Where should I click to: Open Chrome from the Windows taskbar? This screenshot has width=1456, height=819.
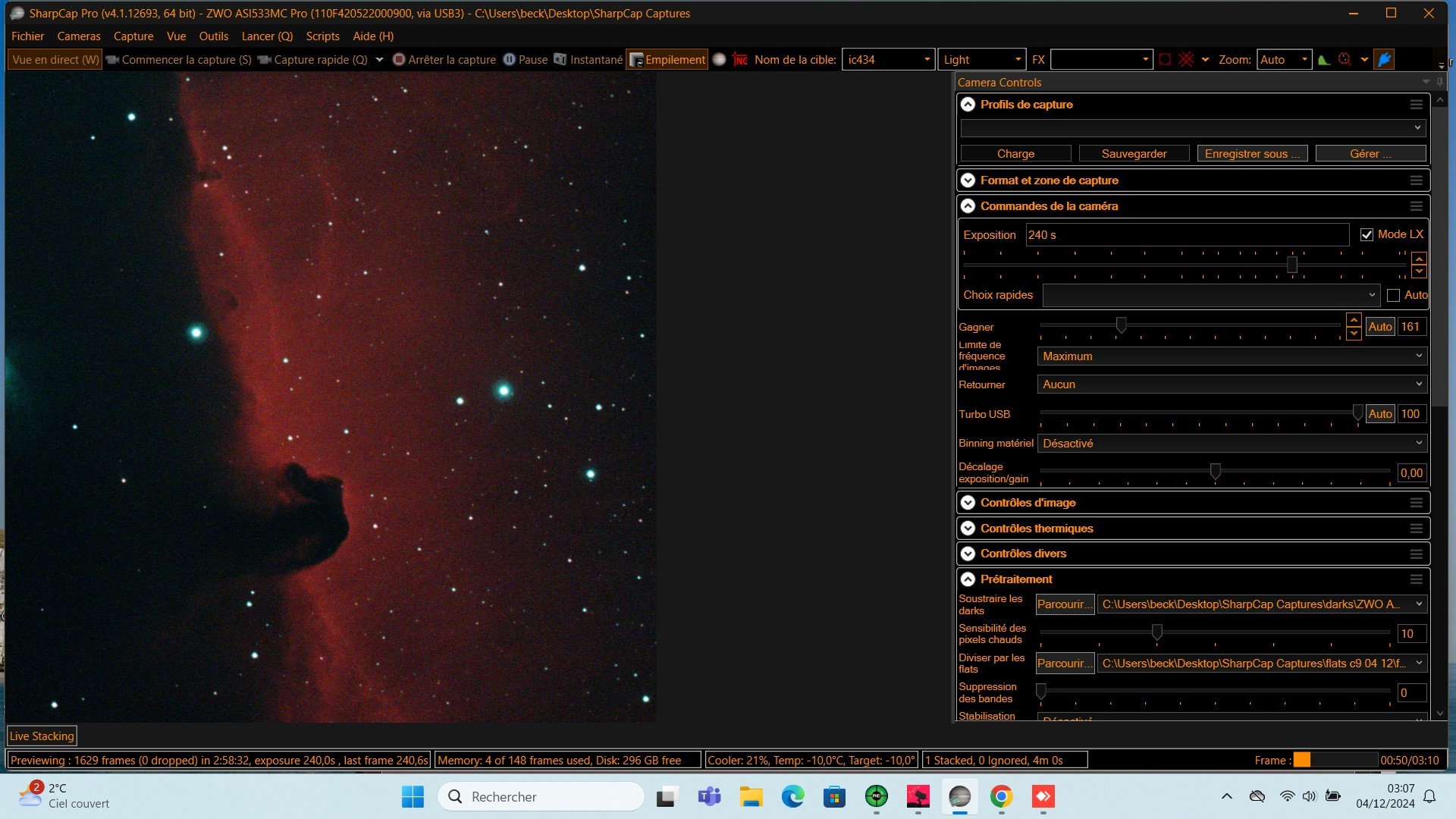(1001, 796)
